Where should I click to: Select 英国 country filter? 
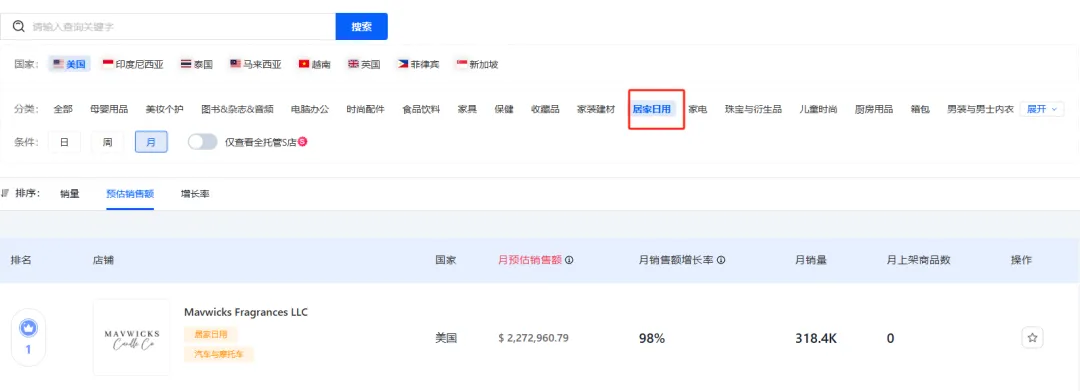(x=364, y=64)
